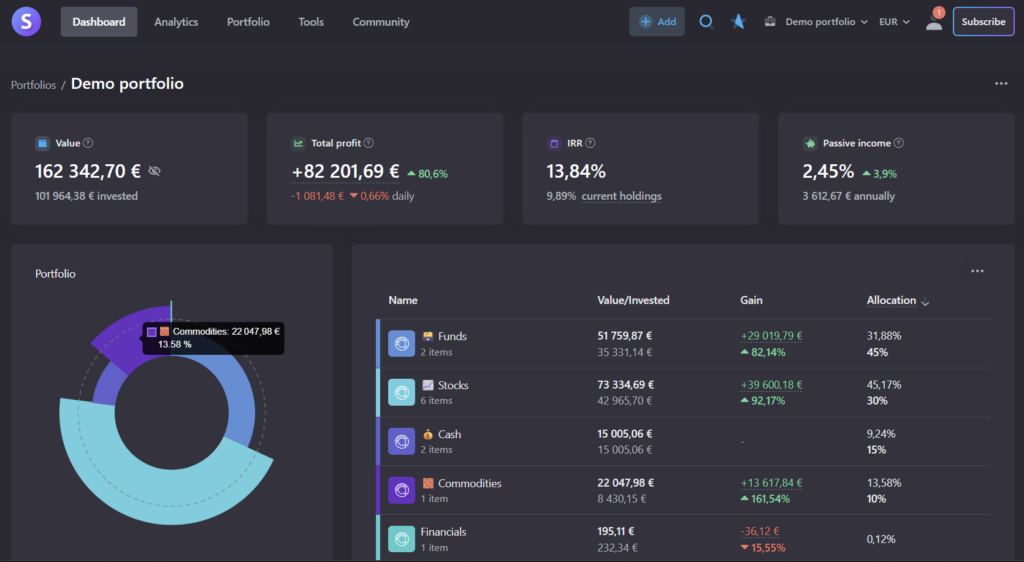This screenshot has height=562, width=1024.
Task: Open the Demo portfolio selector dropdown
Action: click(x=817, y=21)
